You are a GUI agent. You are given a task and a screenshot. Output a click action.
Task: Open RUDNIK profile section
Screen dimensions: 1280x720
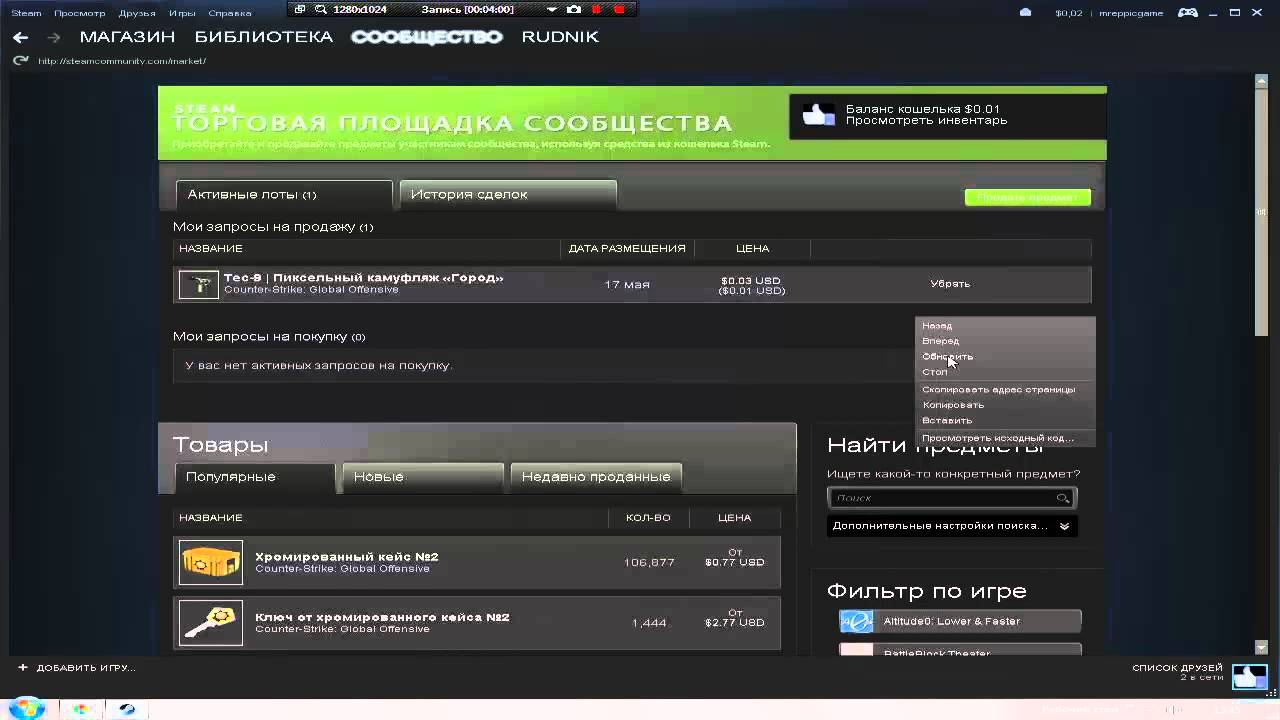560,37
